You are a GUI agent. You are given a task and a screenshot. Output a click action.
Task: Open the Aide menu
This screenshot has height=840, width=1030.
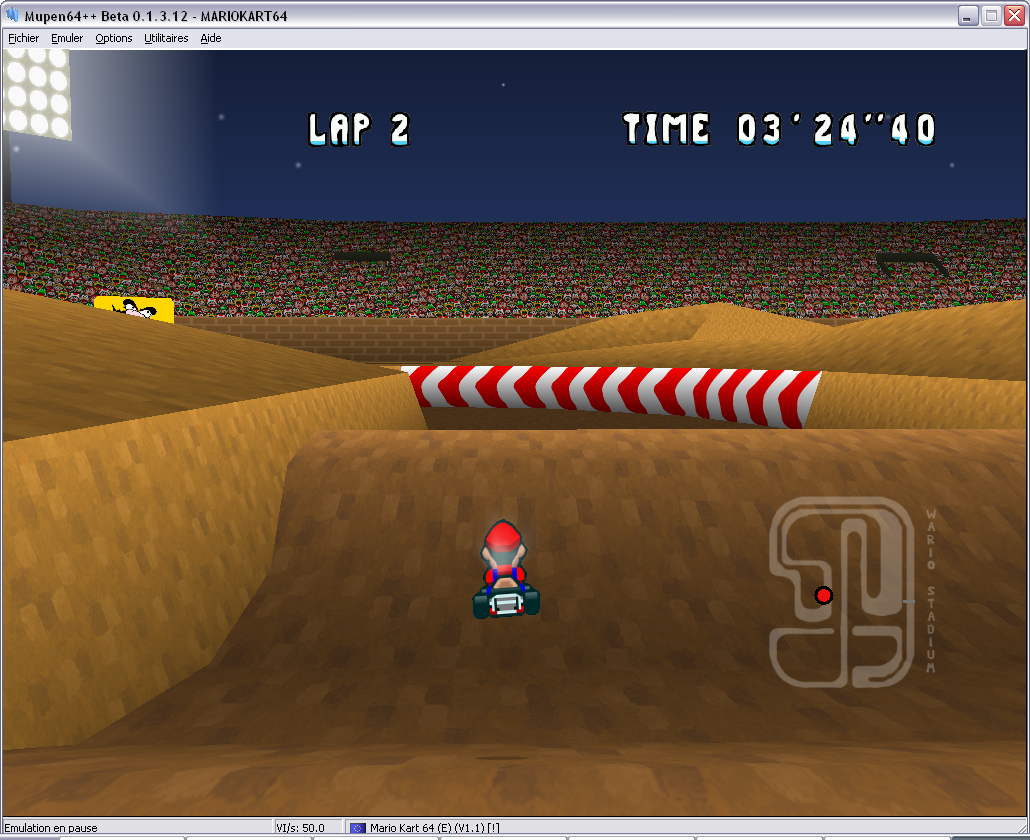[x=211, y=38]
